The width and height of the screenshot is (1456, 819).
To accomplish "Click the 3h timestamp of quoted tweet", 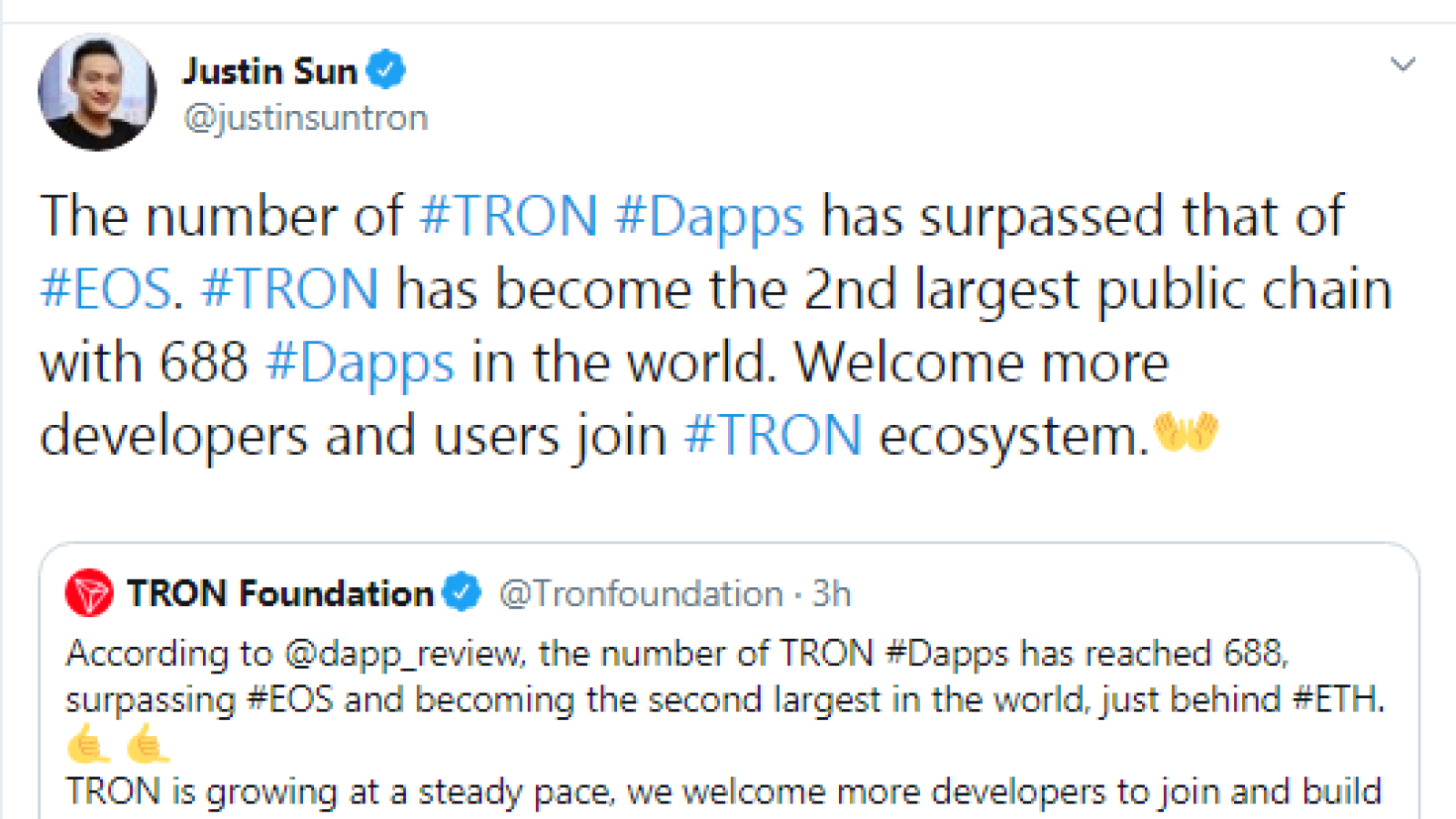I will [831, 594].
